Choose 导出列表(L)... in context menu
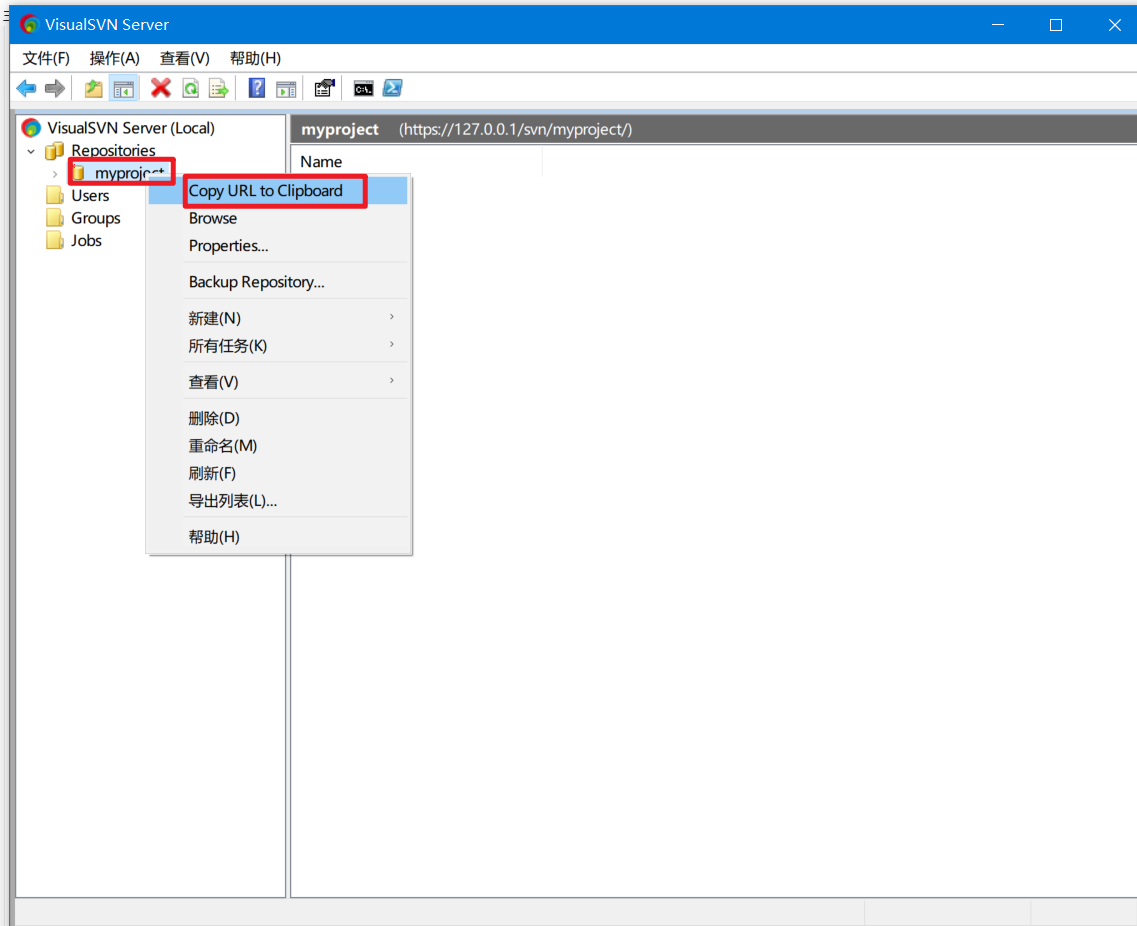Image resolution: width=1137 pixels, height=926 pixels. tap(278, 501)
